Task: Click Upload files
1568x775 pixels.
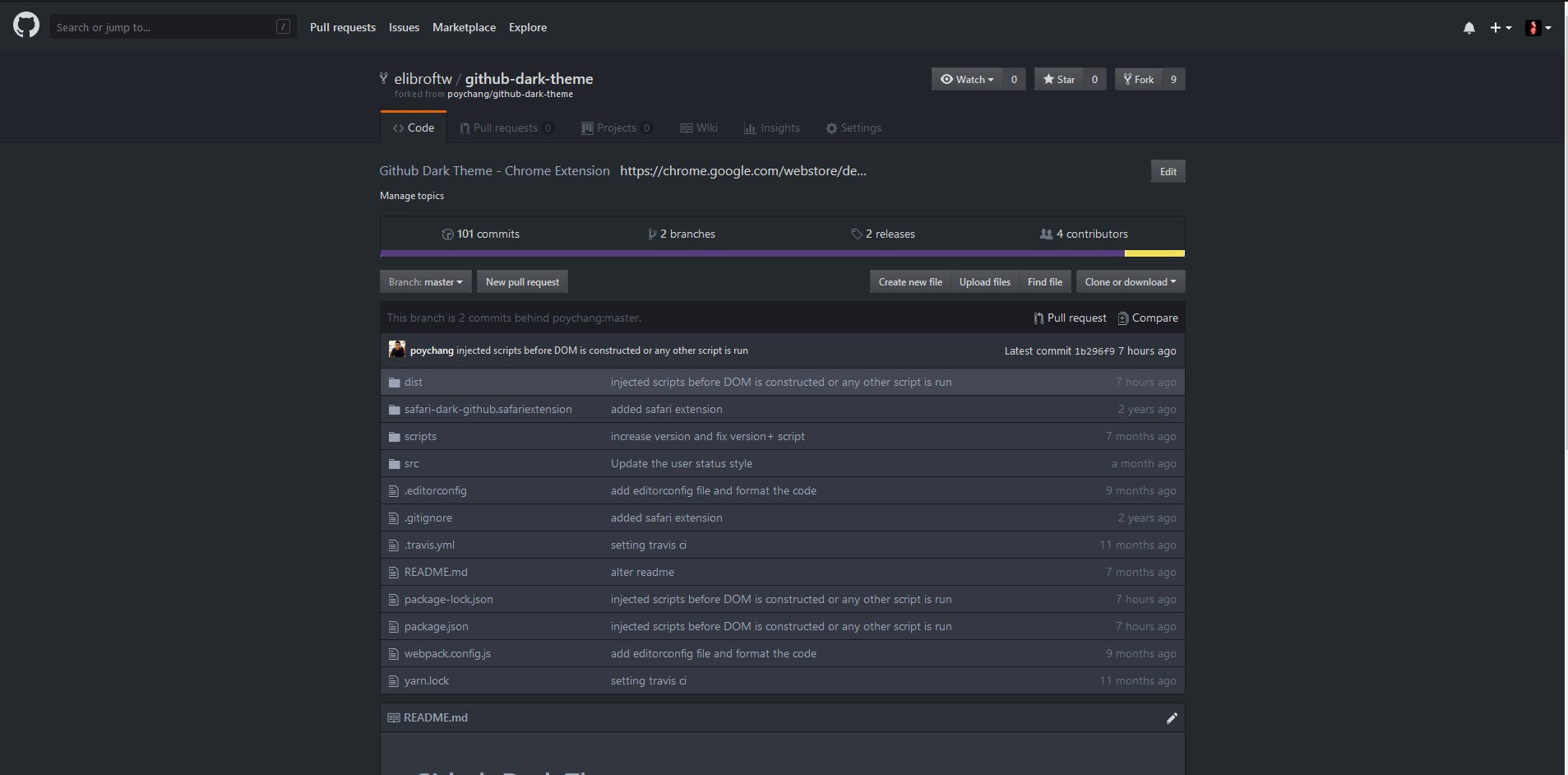Action: point(985,281)
